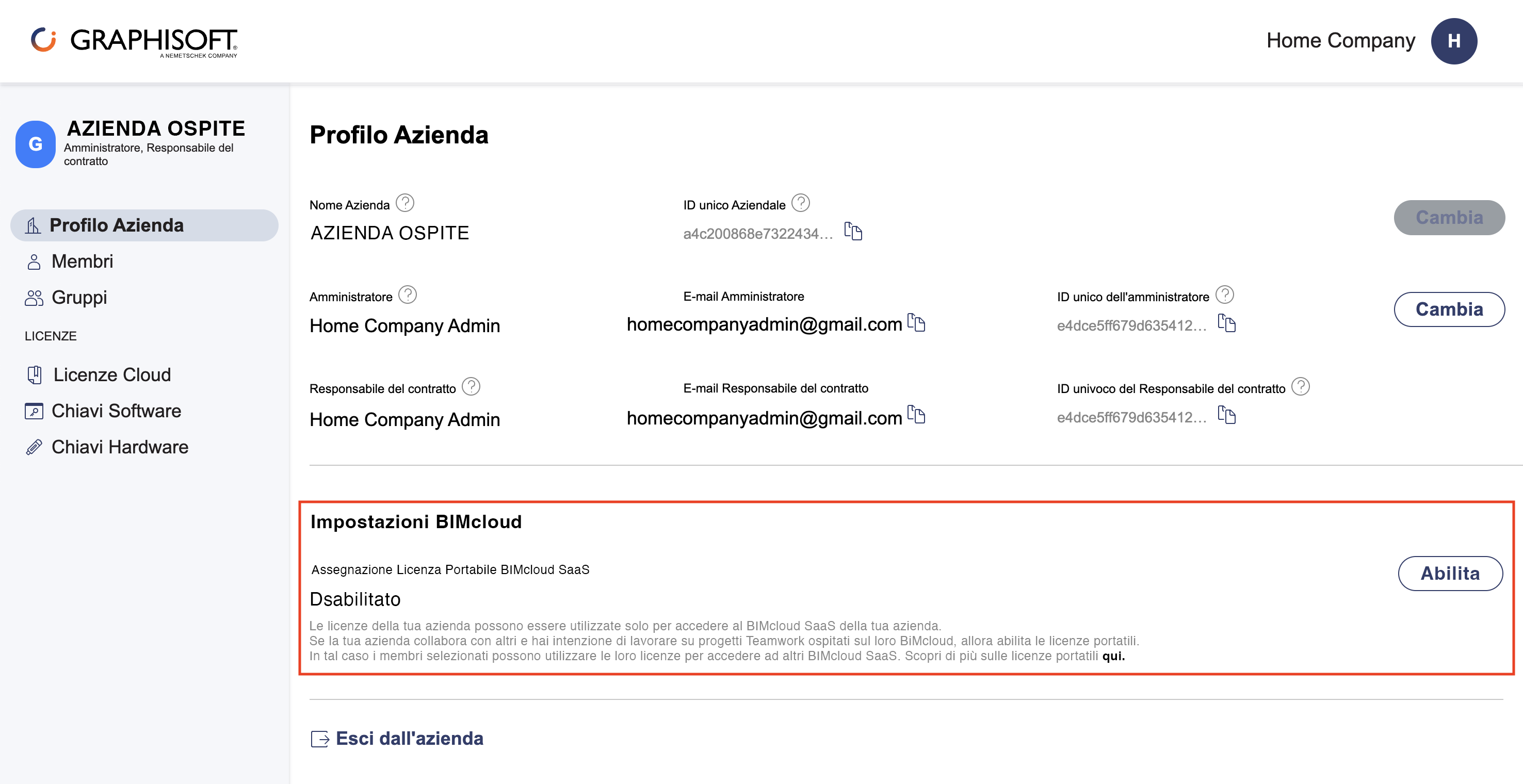Open Chiavi Hardware page
This screenshot has height=784, width=1523.
pyautogui.click(x=120, y=446)
